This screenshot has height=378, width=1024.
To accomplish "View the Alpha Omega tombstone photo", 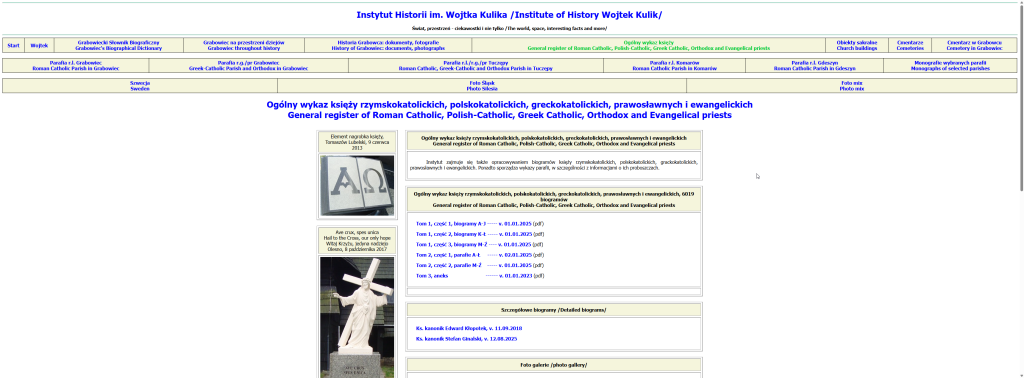I will tap(357, 185).
